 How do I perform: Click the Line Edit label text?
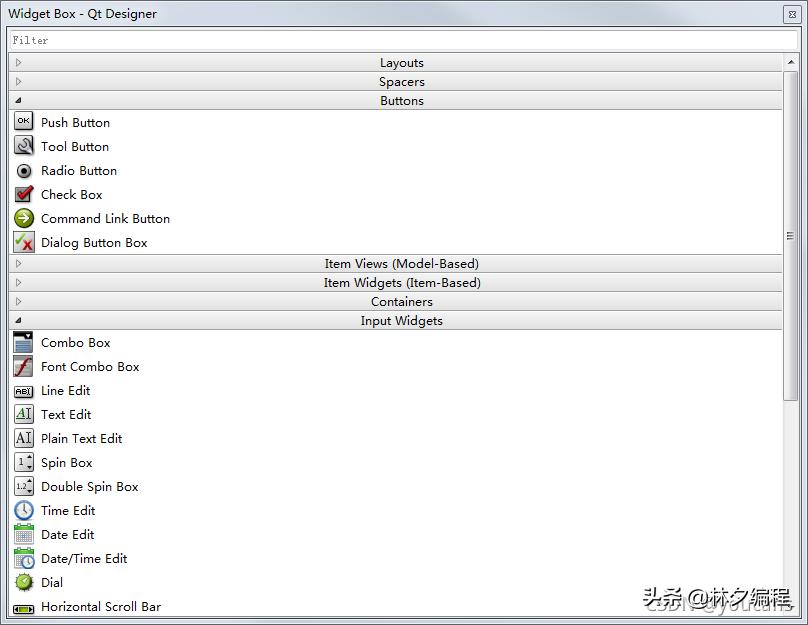[66, 391]
